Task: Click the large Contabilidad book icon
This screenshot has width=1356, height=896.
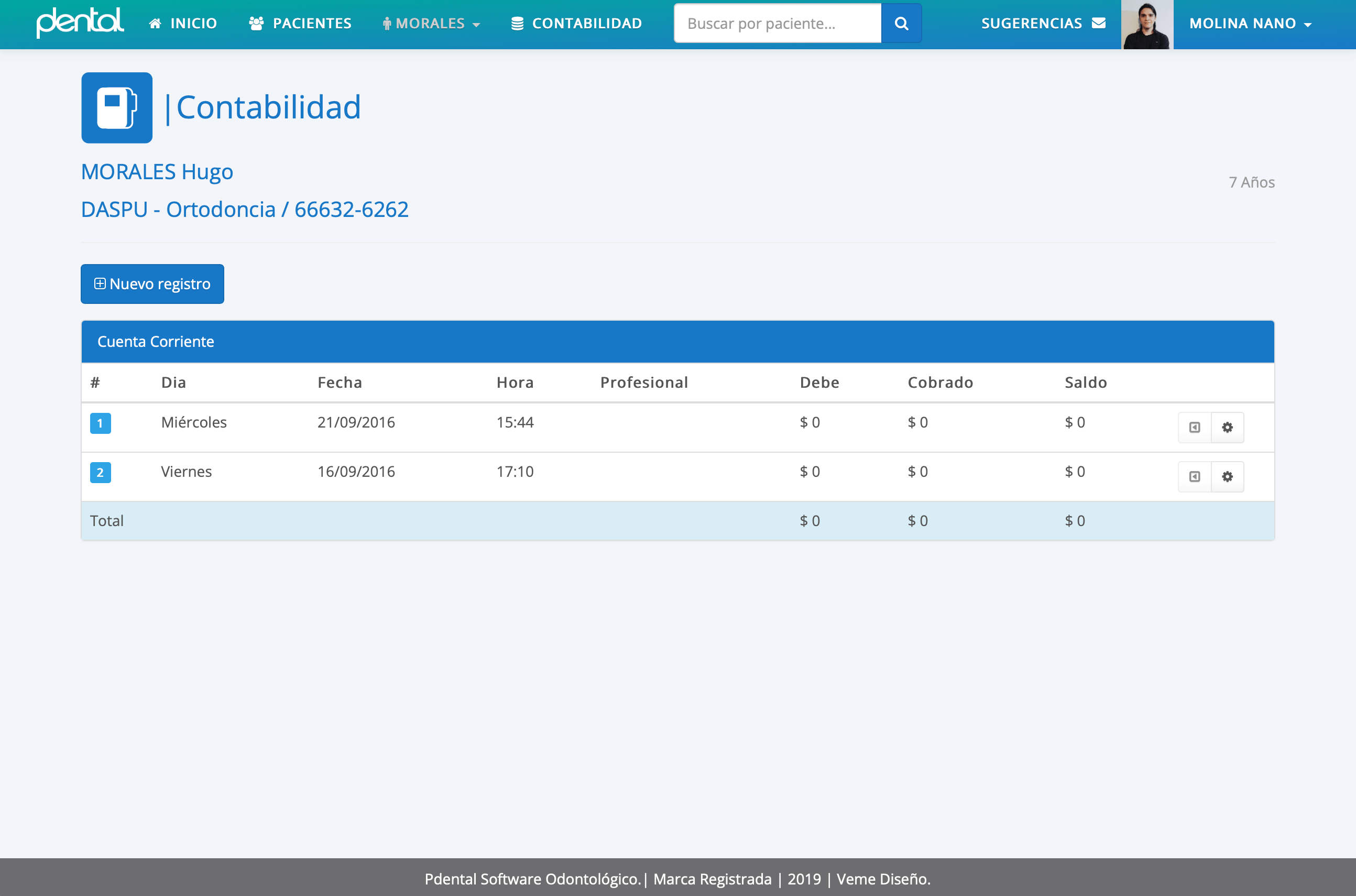Action: pos(116,107)
